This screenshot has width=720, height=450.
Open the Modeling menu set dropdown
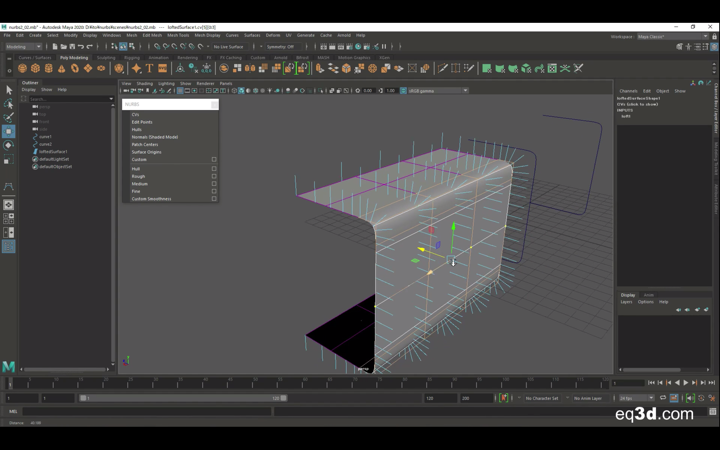(24, 46)
